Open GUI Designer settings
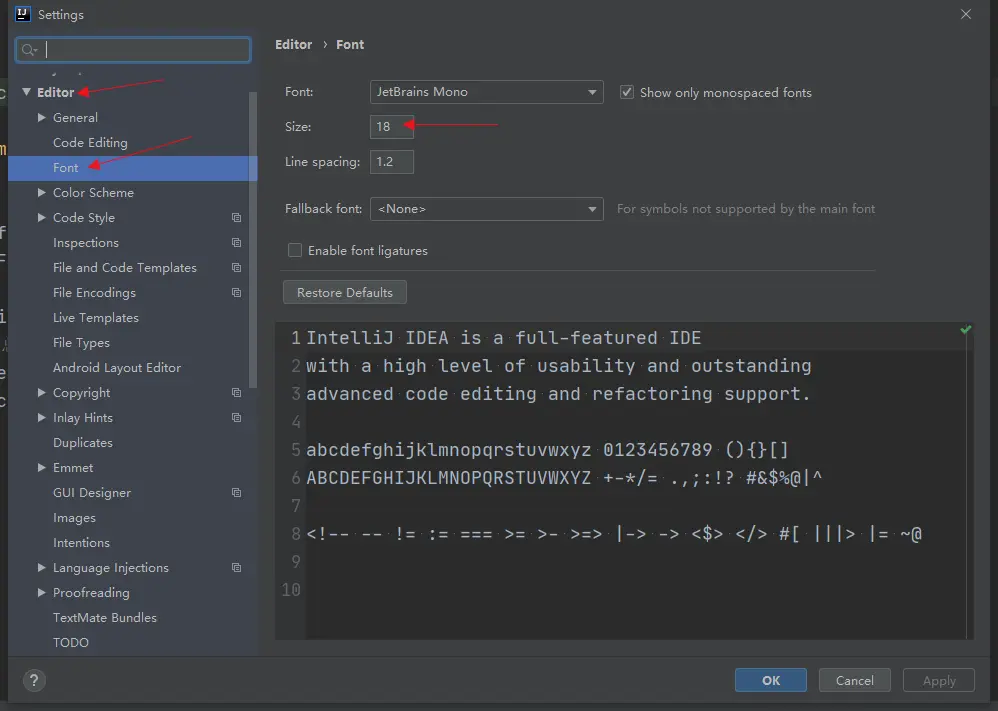The image size is (998, 711). click(x=92, y=493)
